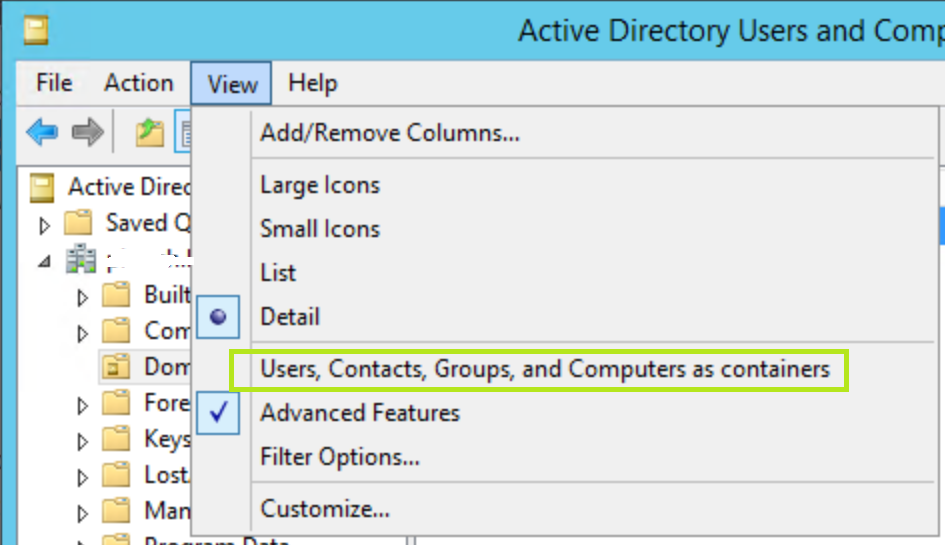Select the Active Directory root node icon
Image resolution: width=945 pixels, height=545 pixels.
click(x=41, y=186)
